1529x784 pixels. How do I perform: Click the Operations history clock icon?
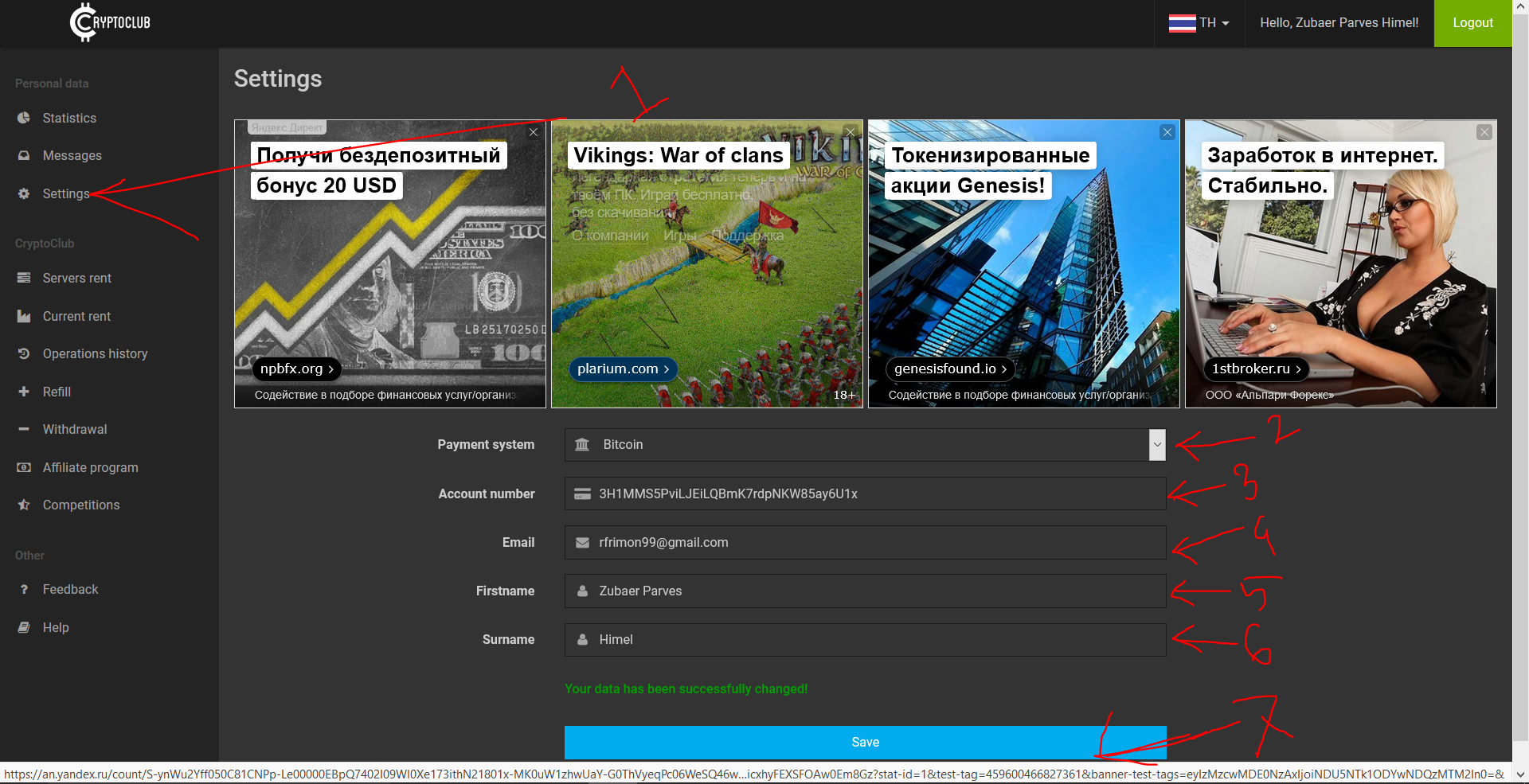pos(24,353)
